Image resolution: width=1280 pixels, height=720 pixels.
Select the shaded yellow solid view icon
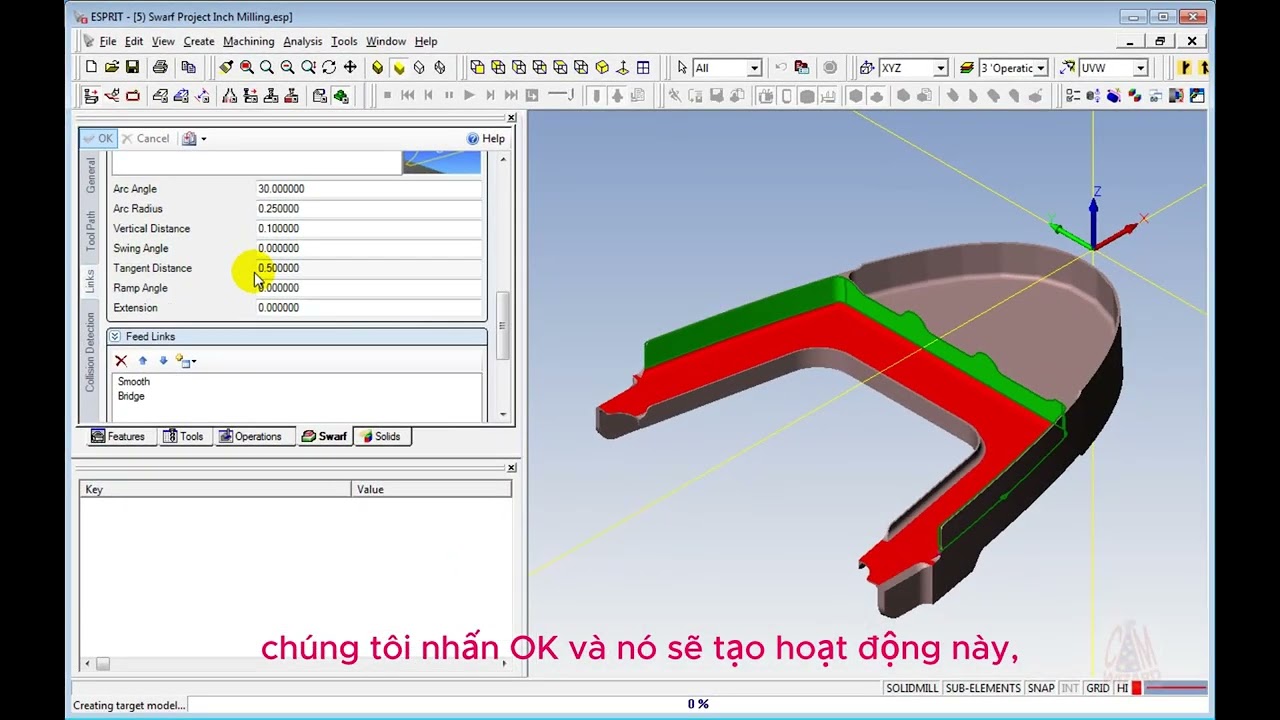click(x=398, y=67)
